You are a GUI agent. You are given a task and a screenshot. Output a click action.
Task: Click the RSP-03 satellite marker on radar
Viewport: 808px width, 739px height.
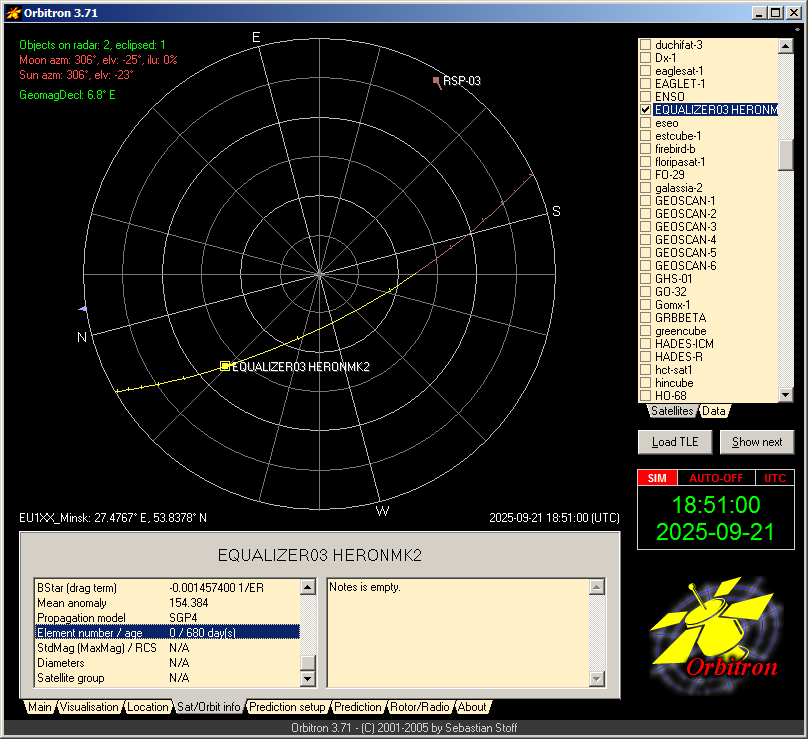436,80
